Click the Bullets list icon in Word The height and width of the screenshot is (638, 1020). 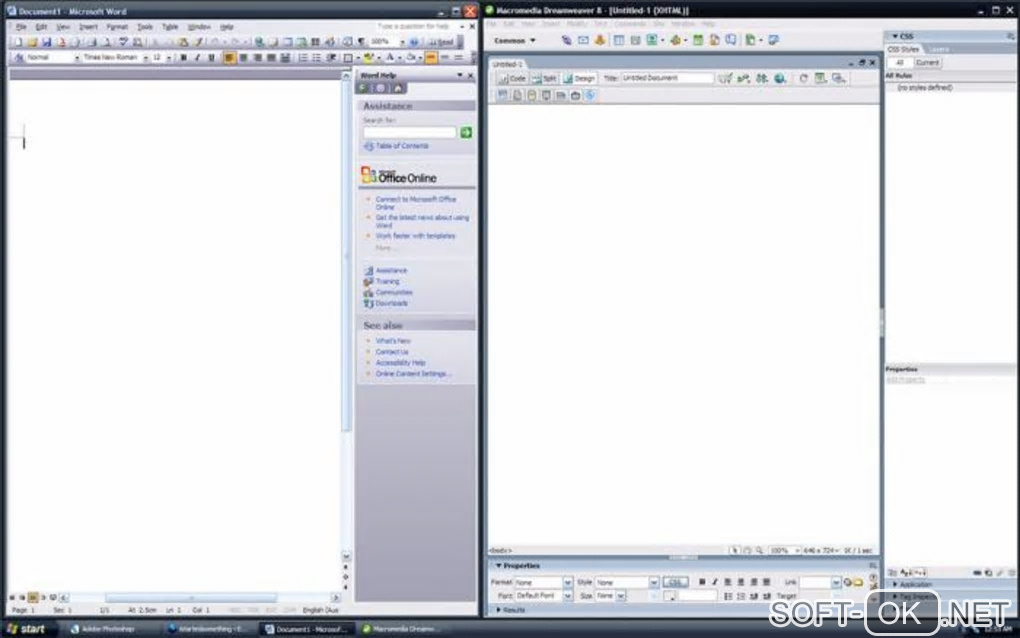point(317,58)
